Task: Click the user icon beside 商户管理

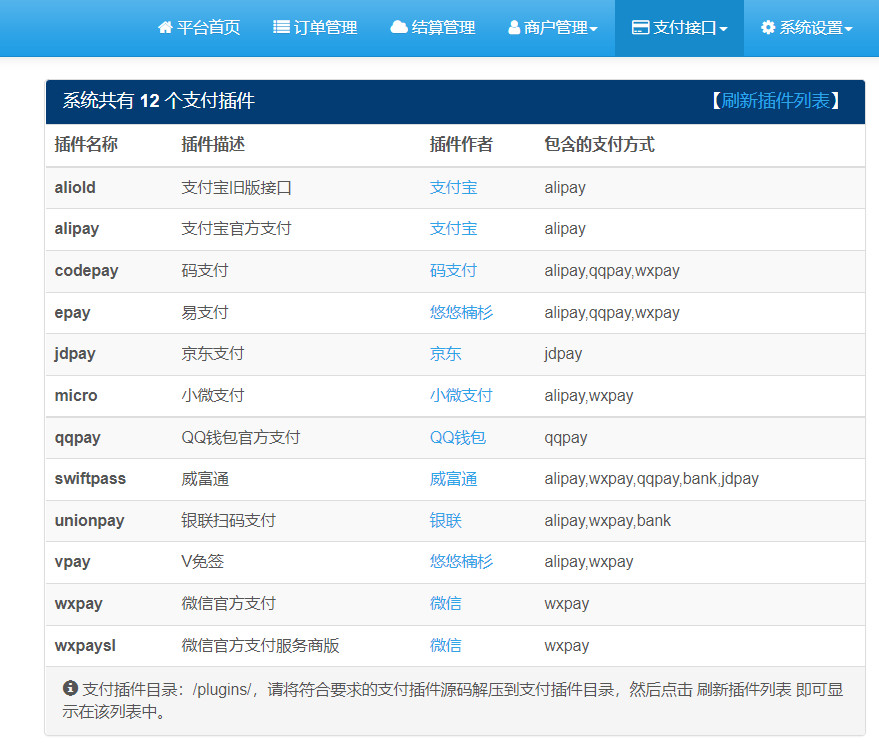Action: coord(514,27)
